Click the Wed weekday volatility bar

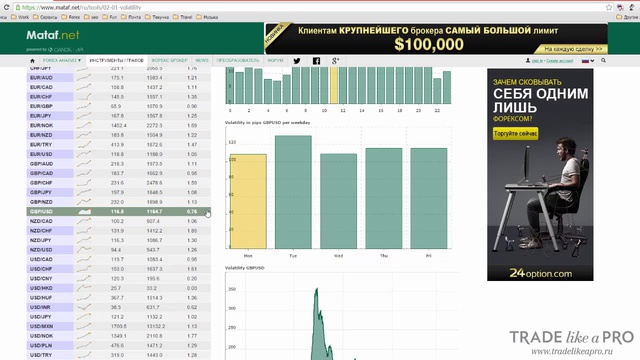point(338,201)
